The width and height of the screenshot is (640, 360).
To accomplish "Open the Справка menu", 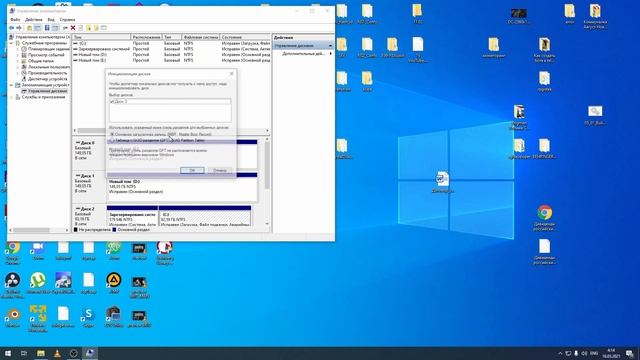I will point(67,20).
